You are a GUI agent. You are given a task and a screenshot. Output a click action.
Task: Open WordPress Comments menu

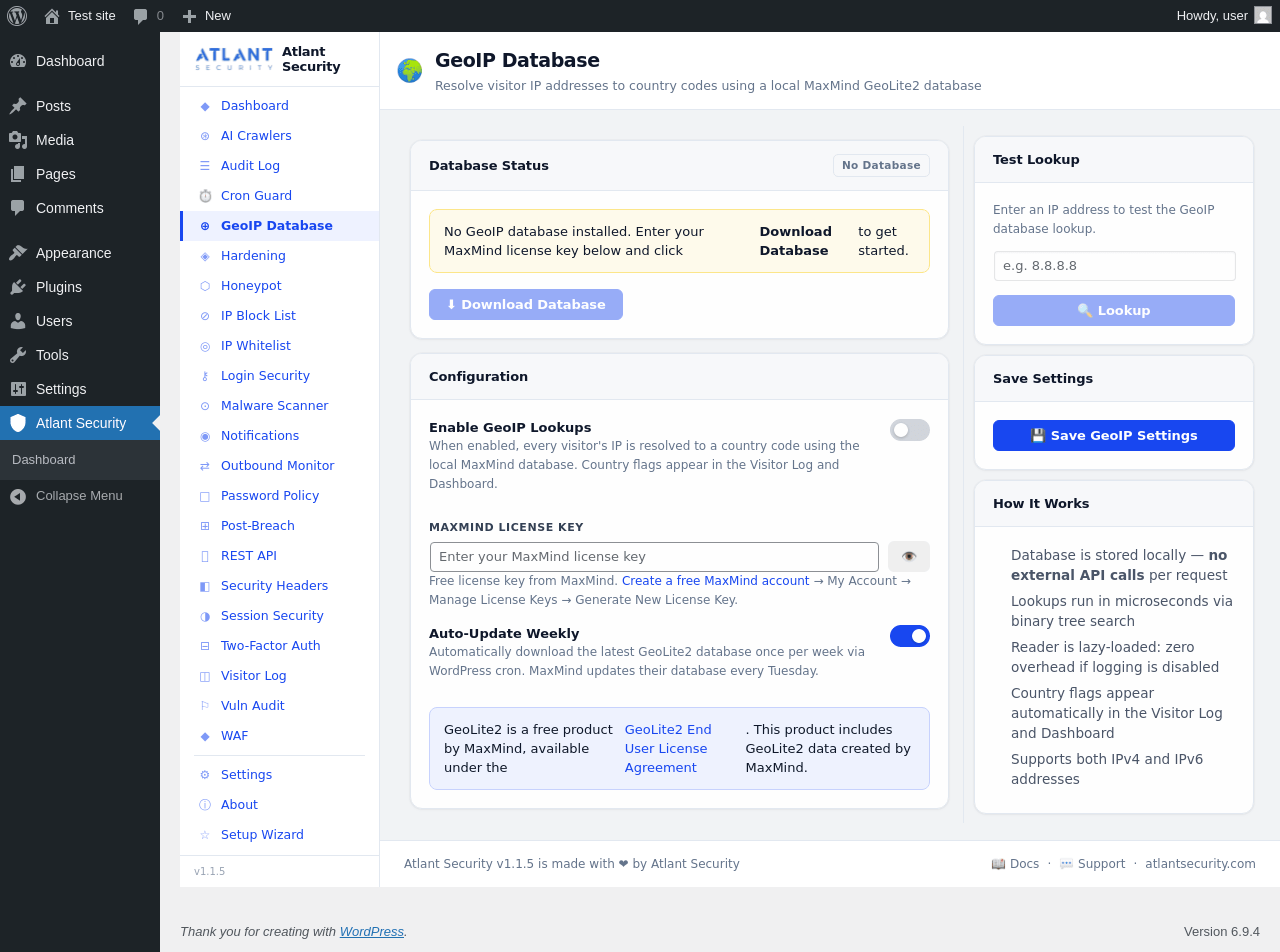coord(80,208)
